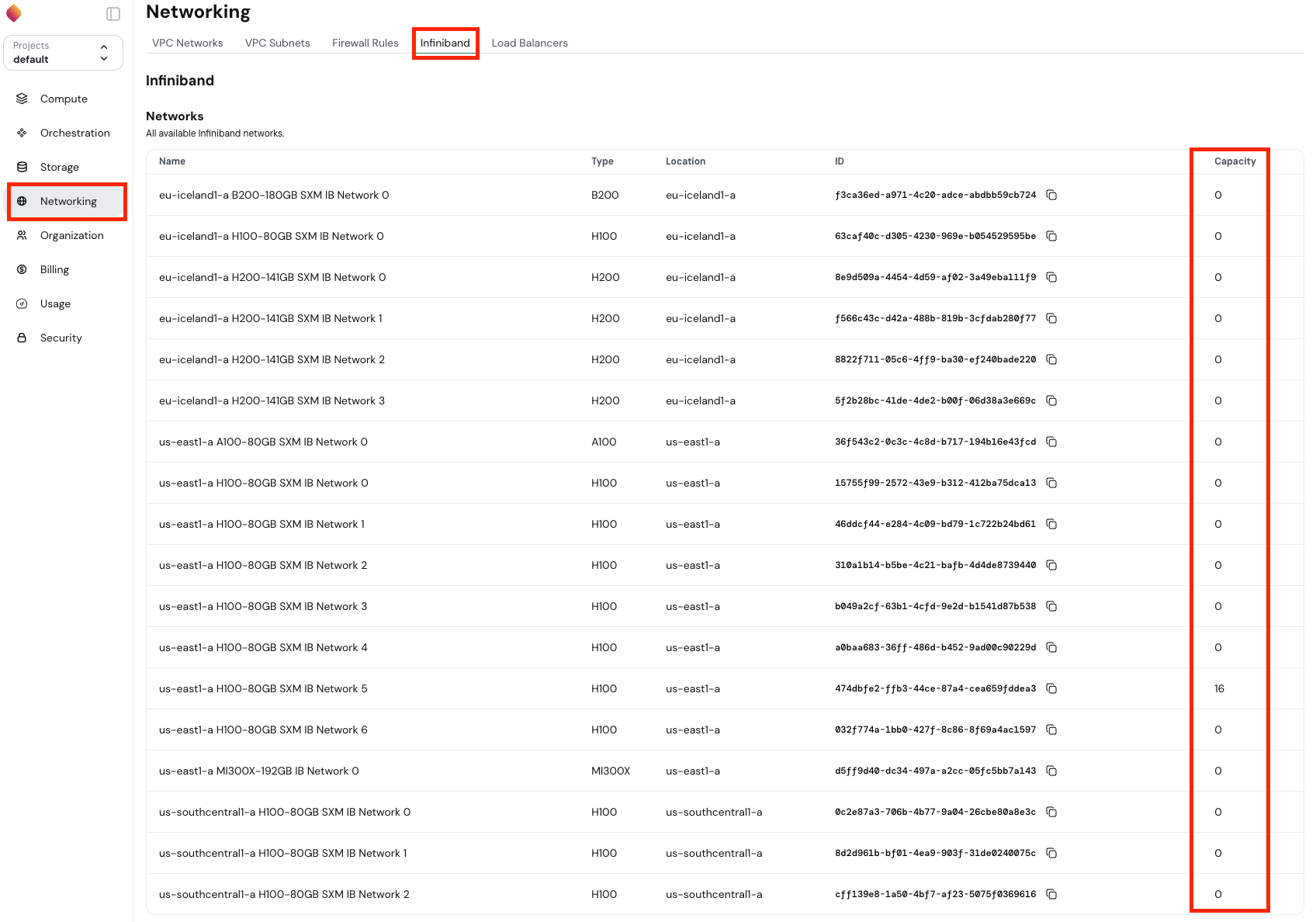Copy ID for eu-iceland1-a B200 Network 0
Screen dimensions: 1316x922
click(1051, 195)
